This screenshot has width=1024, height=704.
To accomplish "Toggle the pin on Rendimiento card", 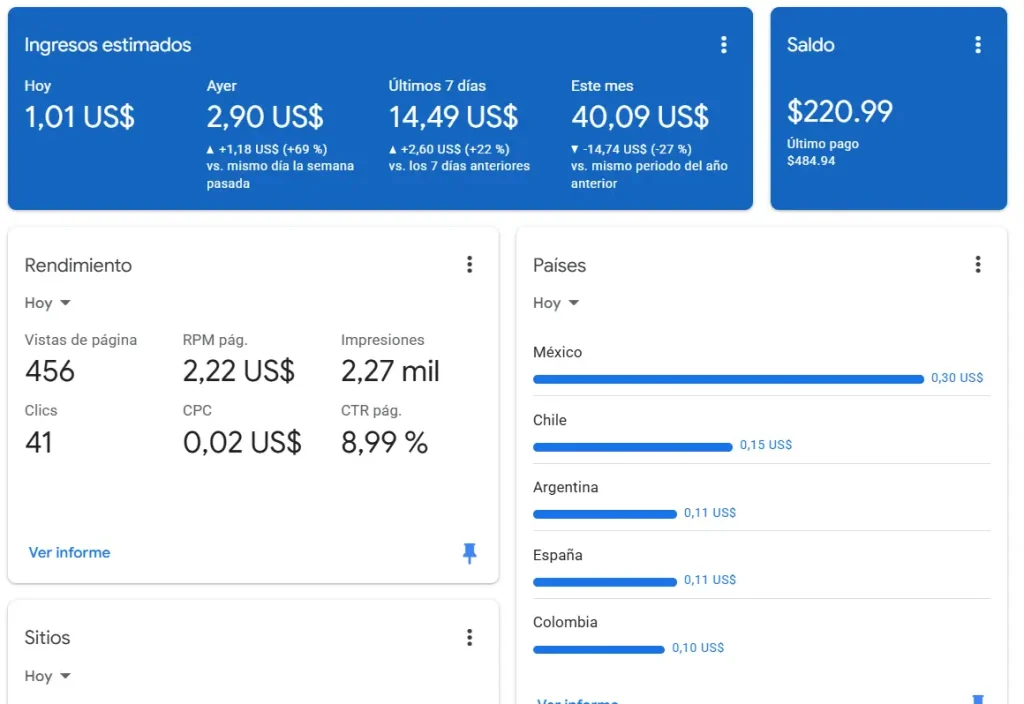I will pyautogui.click(x=470, y=553).
